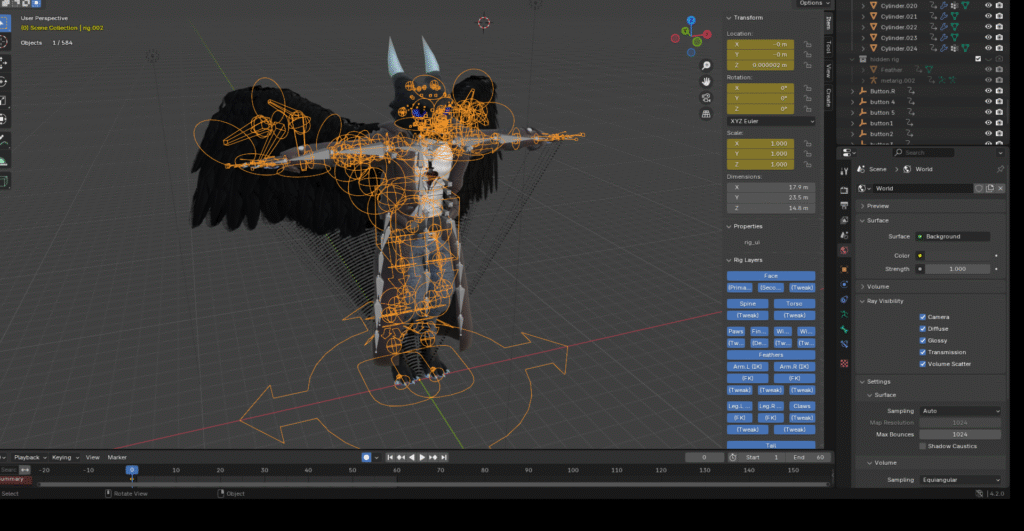Uncheck the Camera ray visibility checkbox
This screenshot has width=1024, height=531.
[x=923, y=317]
